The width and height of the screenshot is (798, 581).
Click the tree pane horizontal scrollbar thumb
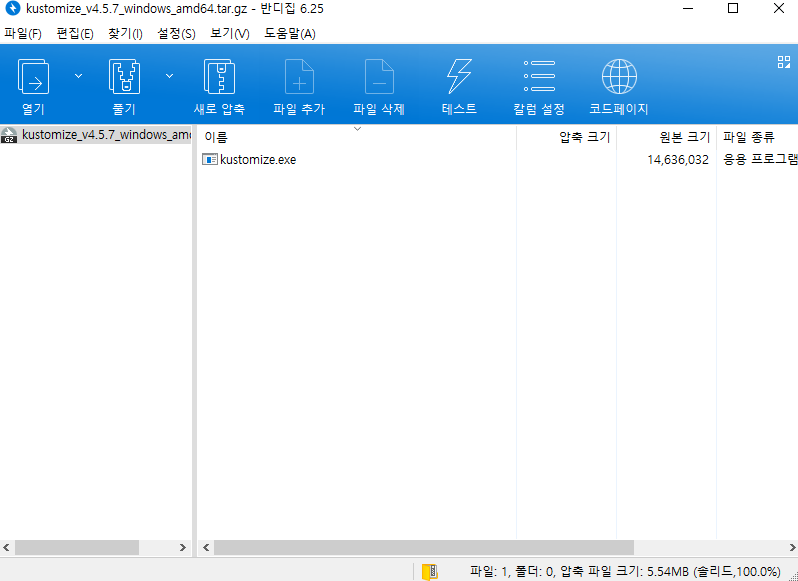(77, 548)
